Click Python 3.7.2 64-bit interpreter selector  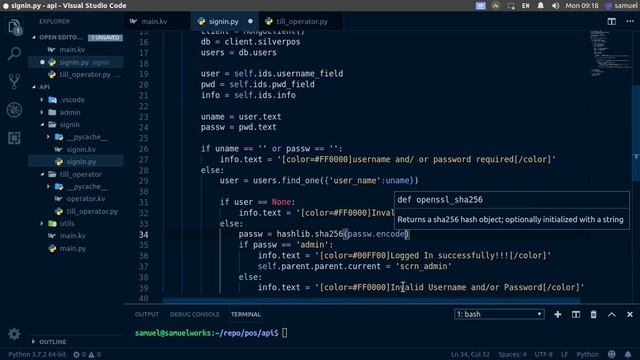[37, 354]
